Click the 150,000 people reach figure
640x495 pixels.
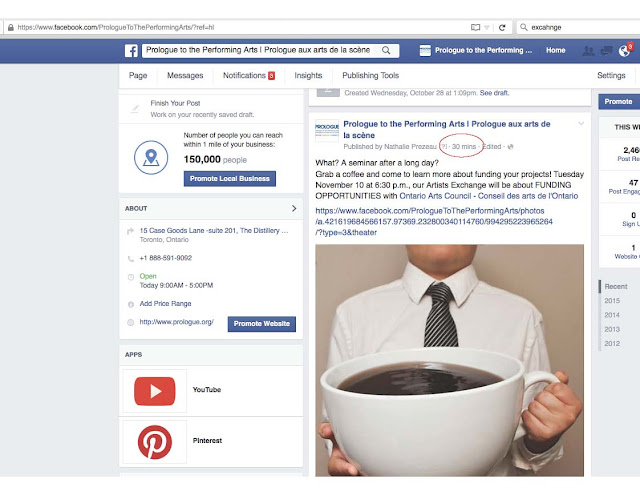click(x=215, y=159)
